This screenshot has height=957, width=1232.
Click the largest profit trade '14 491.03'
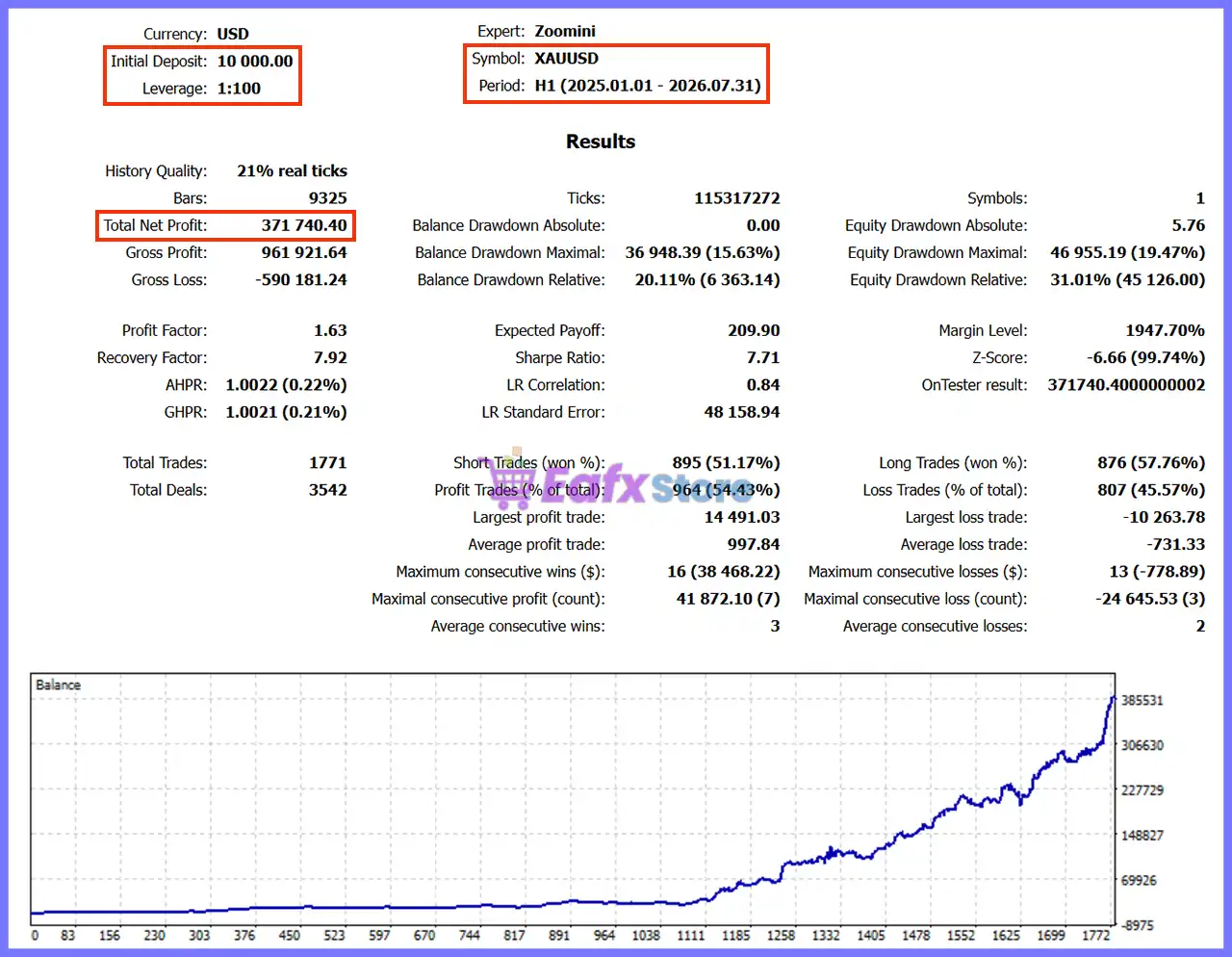[742, 517]
